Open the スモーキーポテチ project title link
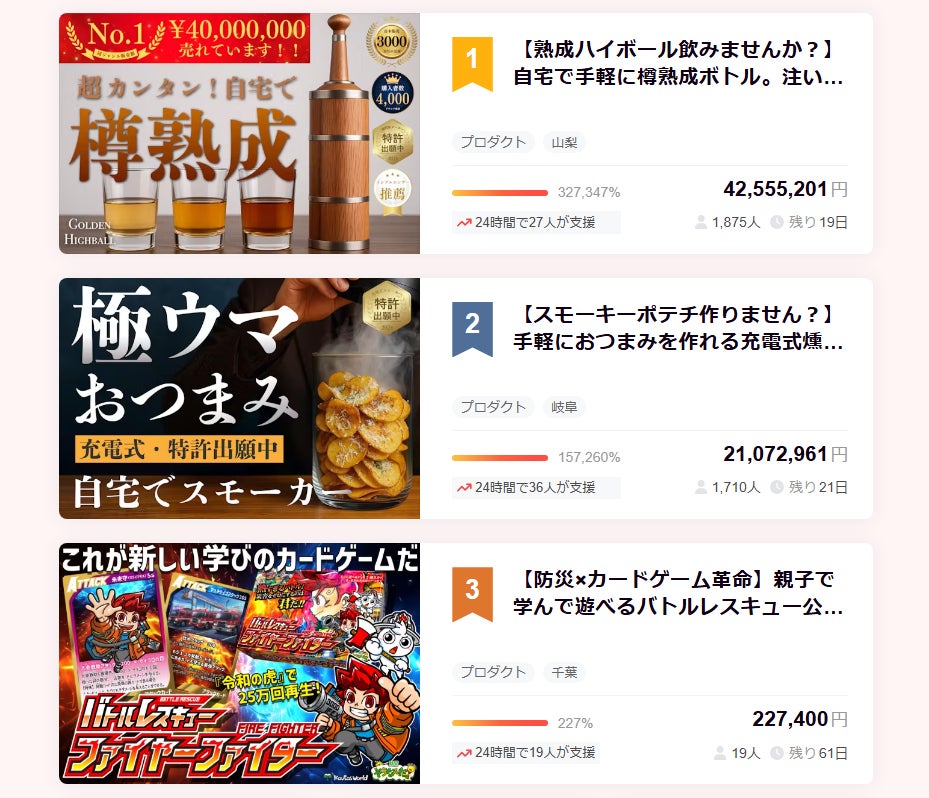This screenshot has width=929, height=798. pyautogui.click(x=678, y=328)
